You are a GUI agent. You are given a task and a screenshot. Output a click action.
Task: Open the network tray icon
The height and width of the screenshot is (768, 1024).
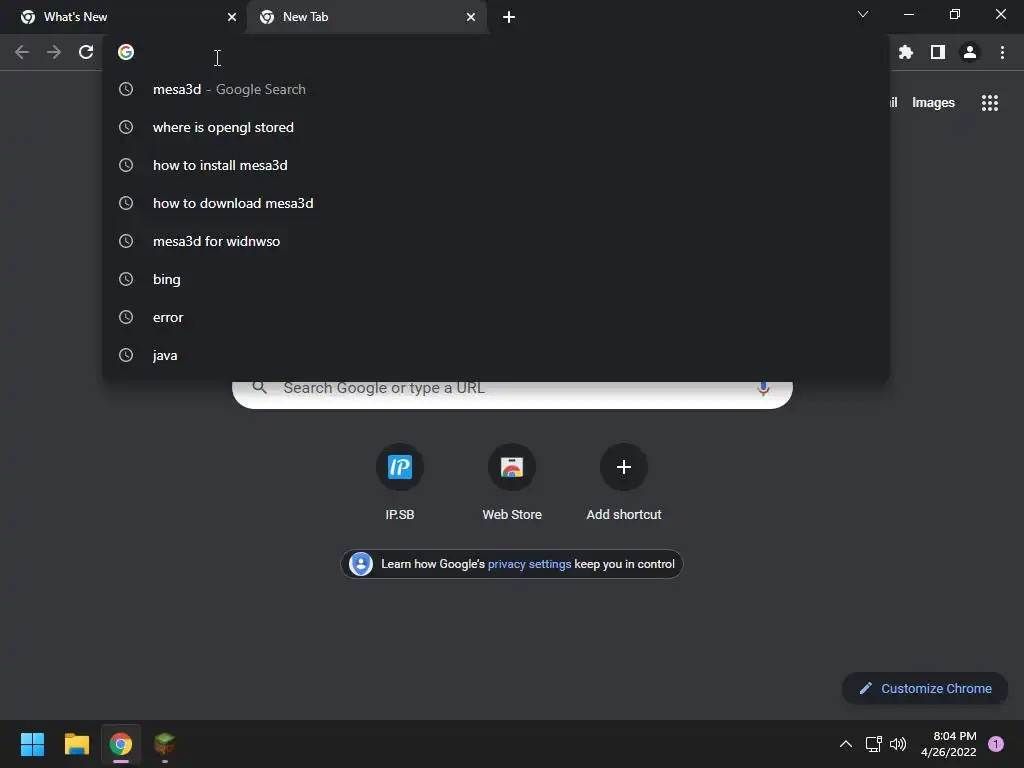click(x=874, y=744)
